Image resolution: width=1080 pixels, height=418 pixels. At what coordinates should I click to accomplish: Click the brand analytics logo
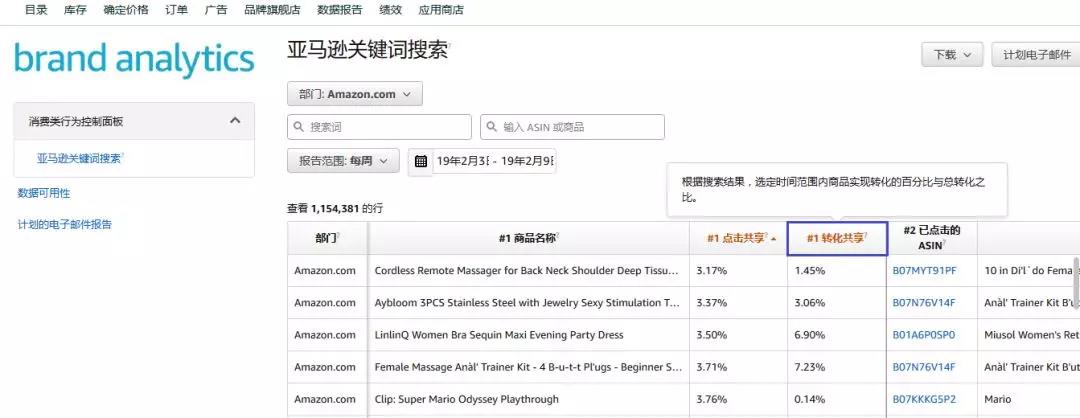coord(134,60)
